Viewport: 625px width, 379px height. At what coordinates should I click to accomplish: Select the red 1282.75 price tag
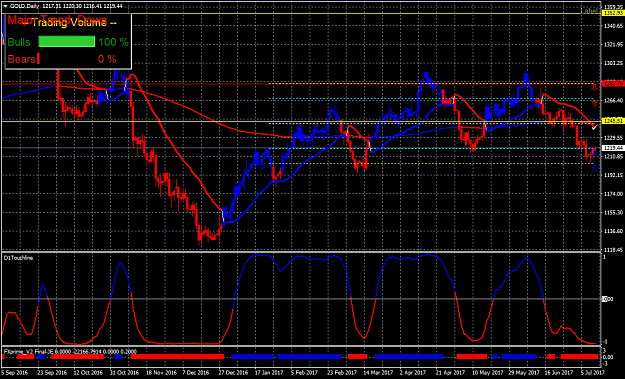click(x=613, y=84)
